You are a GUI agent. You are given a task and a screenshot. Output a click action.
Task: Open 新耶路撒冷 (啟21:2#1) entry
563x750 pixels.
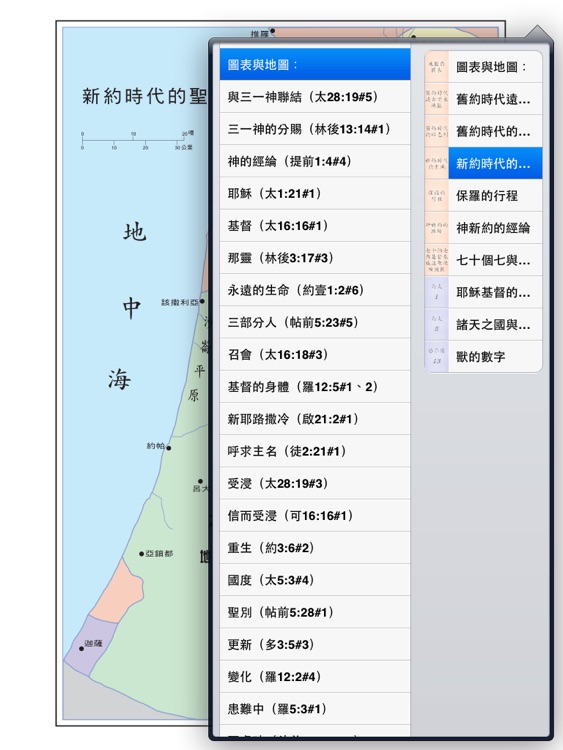(x=315, y=419)
